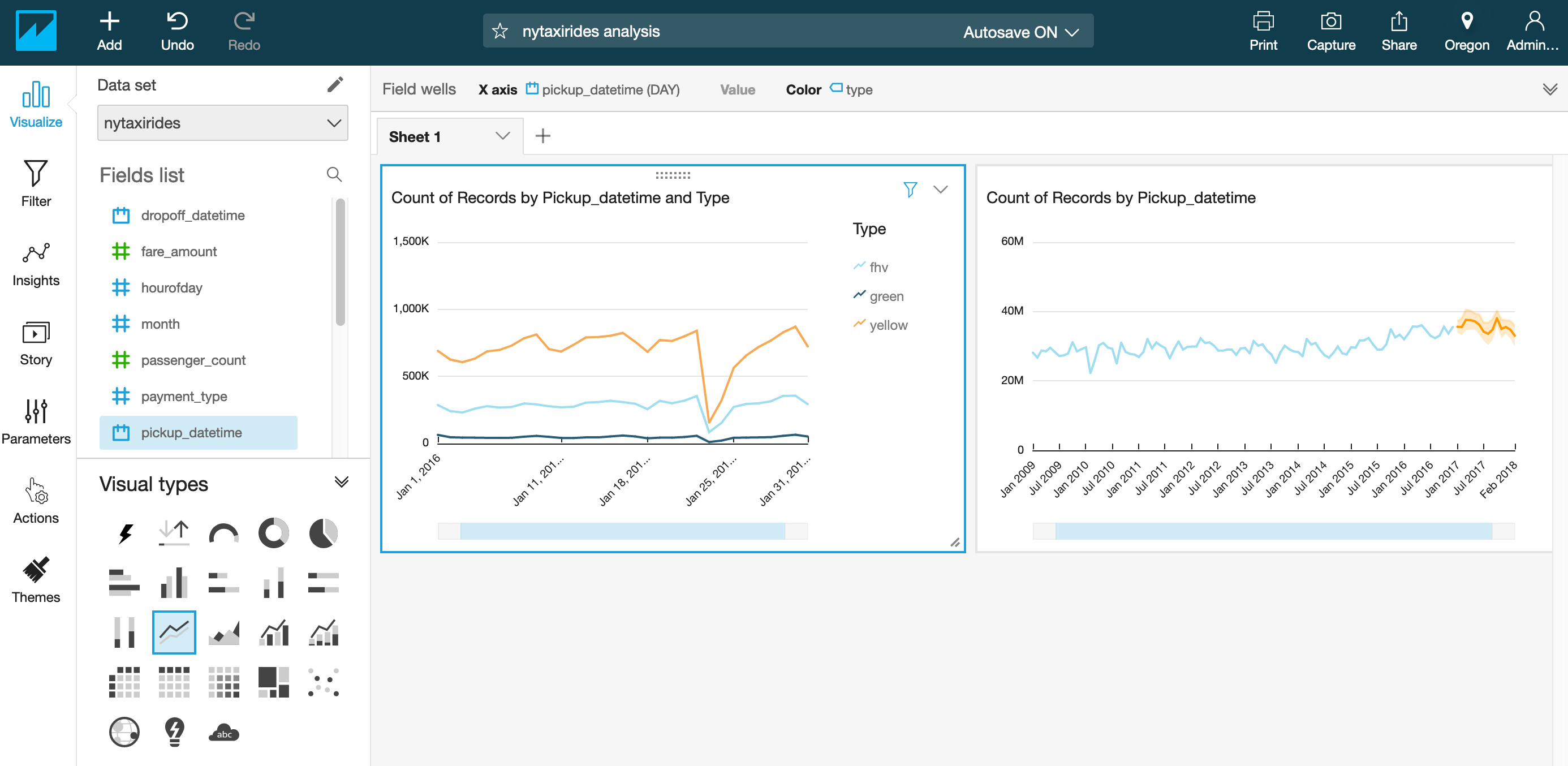Toggle the fhv legend series
The height and width of the screenshot is (766, 1568).
[x=871, y=268]
